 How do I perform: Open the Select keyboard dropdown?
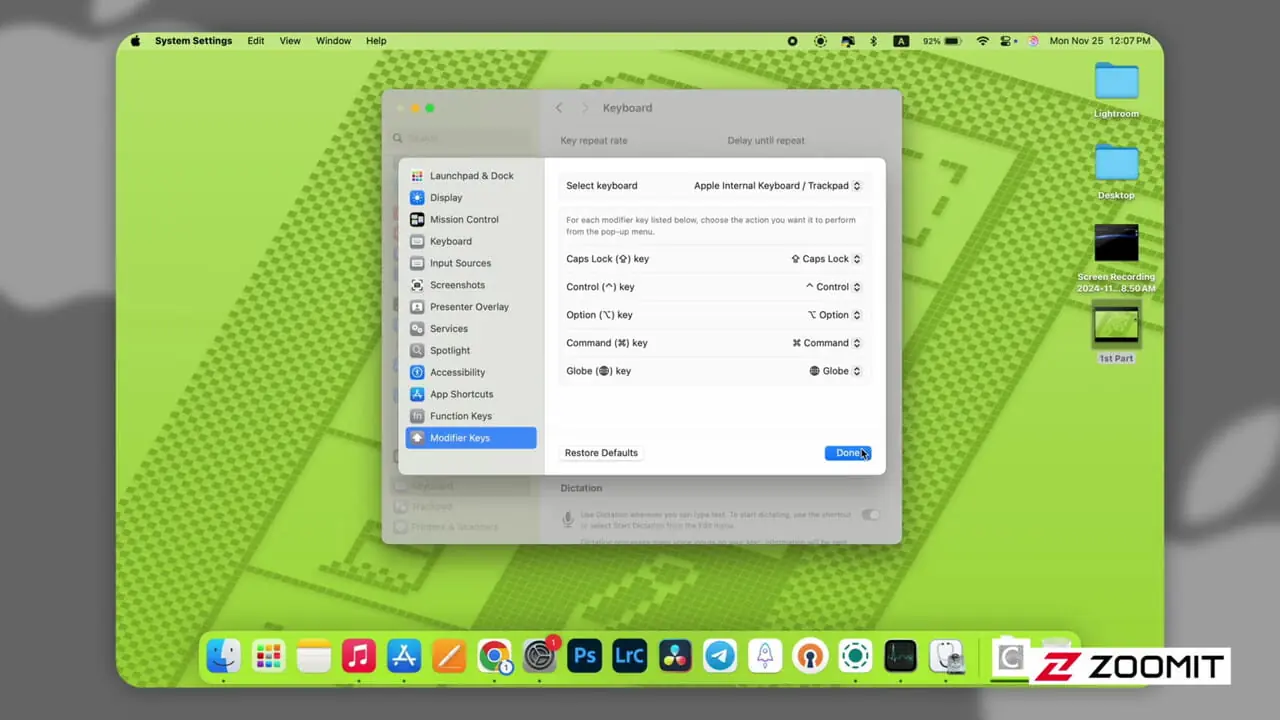(777, 186)
